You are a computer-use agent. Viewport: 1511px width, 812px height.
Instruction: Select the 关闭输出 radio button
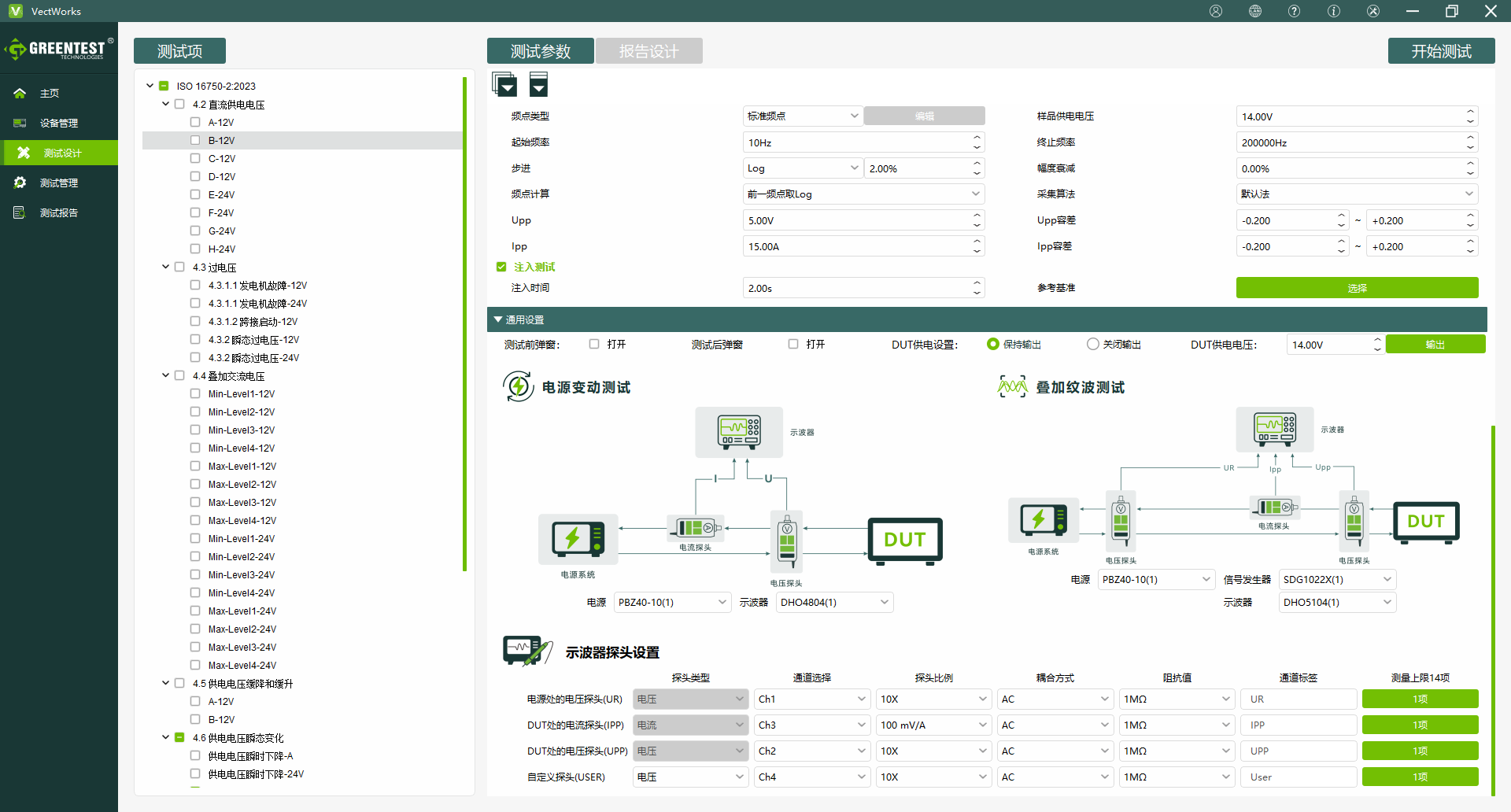coord(1092,344)
